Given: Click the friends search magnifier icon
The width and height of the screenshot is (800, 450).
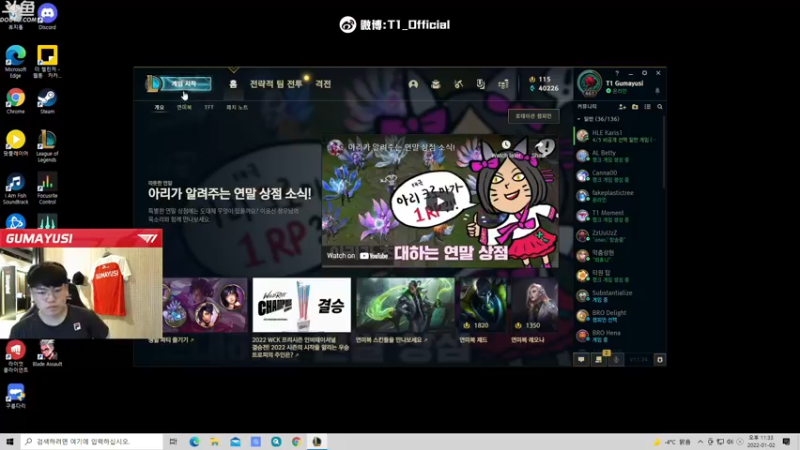Looking at the screenshot, I should (660, 107).
